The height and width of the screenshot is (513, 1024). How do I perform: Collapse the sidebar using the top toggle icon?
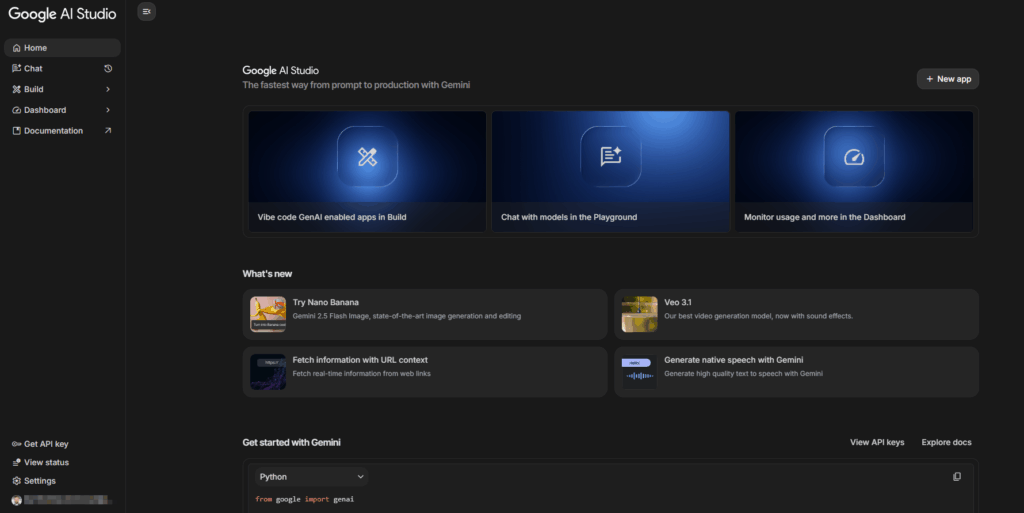(x=146, y=12)
